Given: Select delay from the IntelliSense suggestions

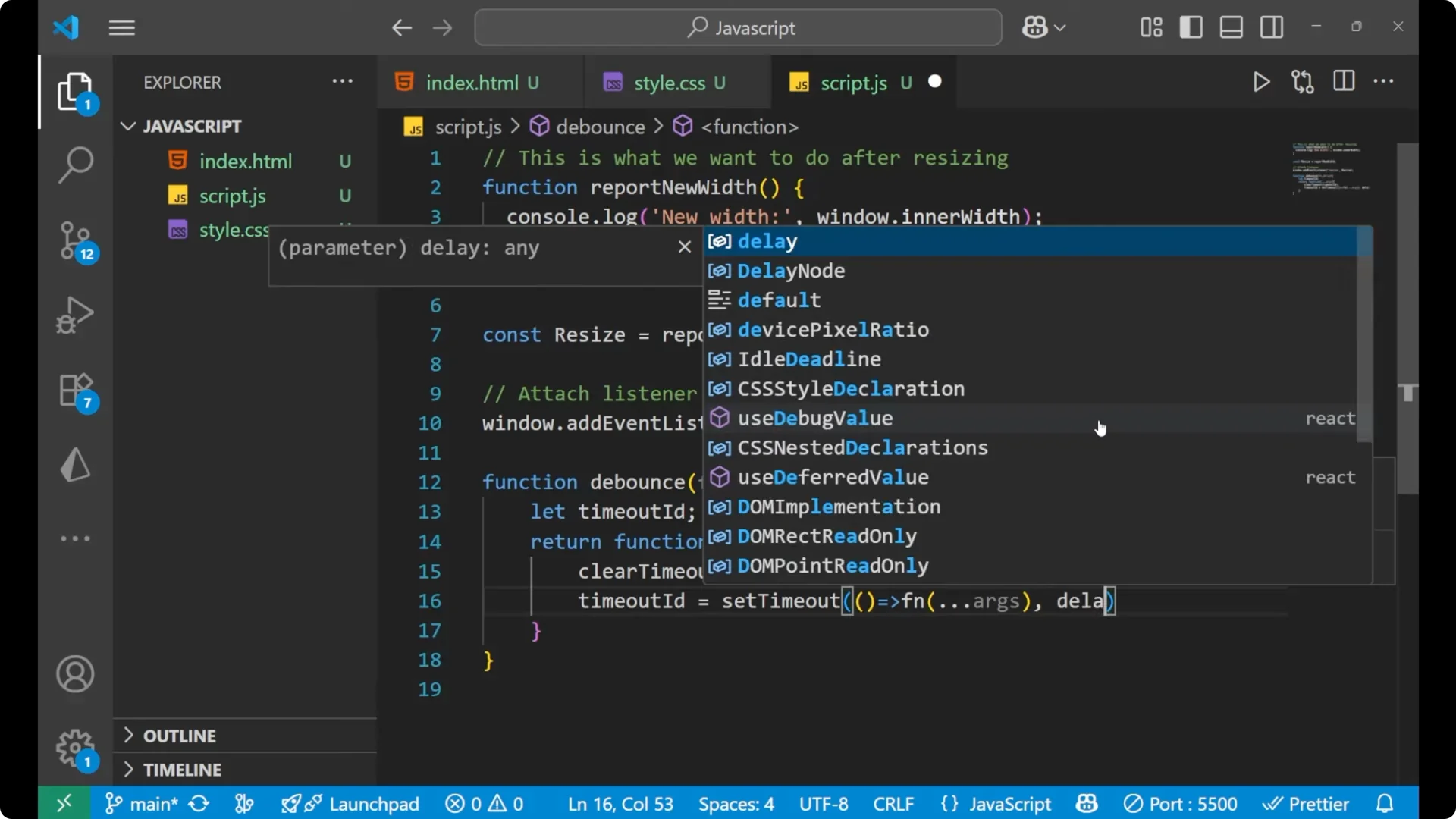Looking at the screenshot, I should (767, 241).
